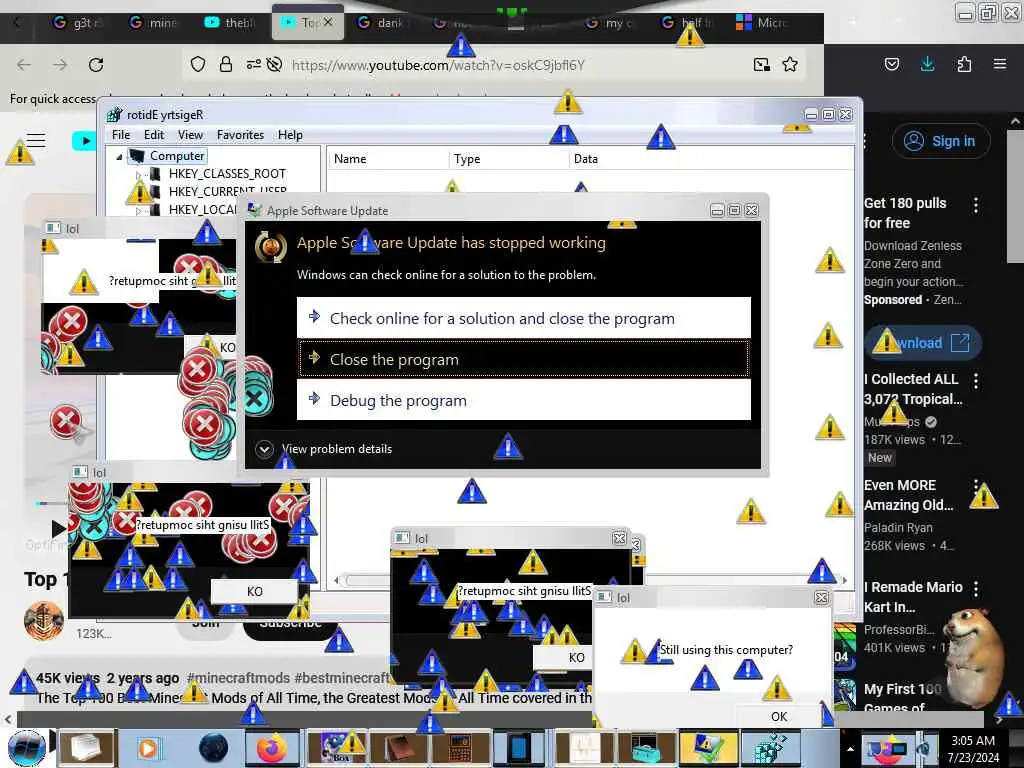Image resolution: width=1024 pixels, height=768 pixels.
Task: Click the #minecraftmods hashtag link
Action: click(x=238, y=678)
